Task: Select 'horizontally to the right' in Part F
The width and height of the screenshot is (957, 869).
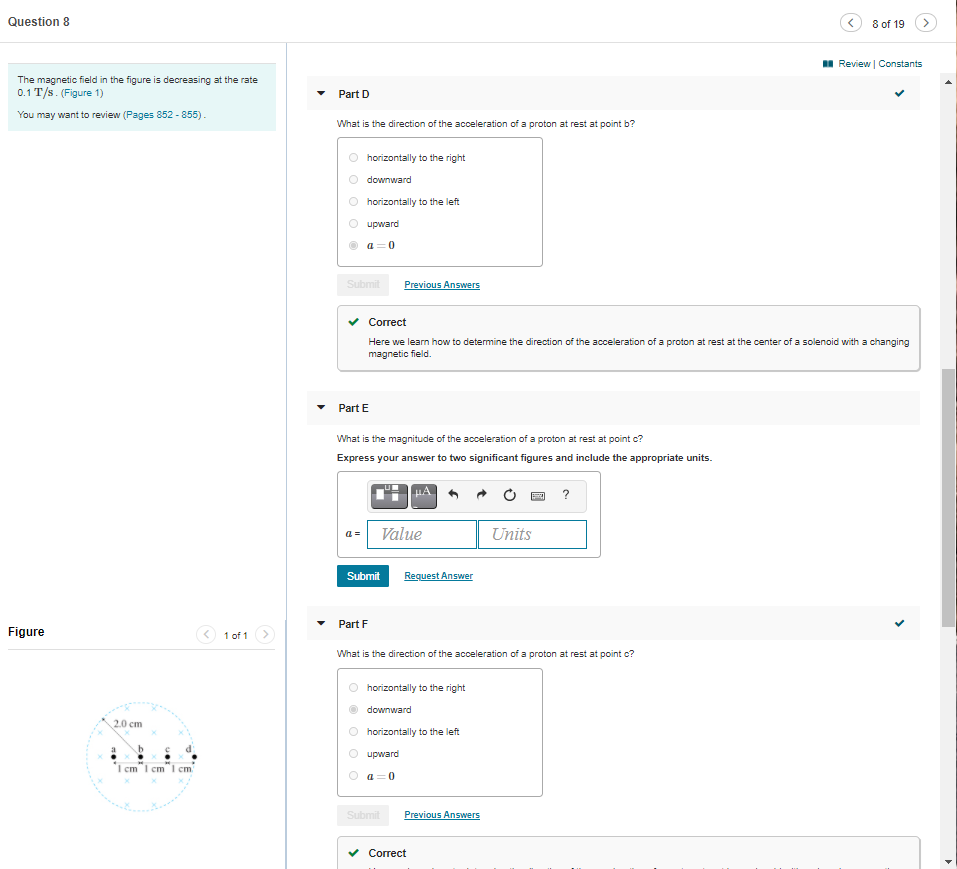Action: pos(353,688)
